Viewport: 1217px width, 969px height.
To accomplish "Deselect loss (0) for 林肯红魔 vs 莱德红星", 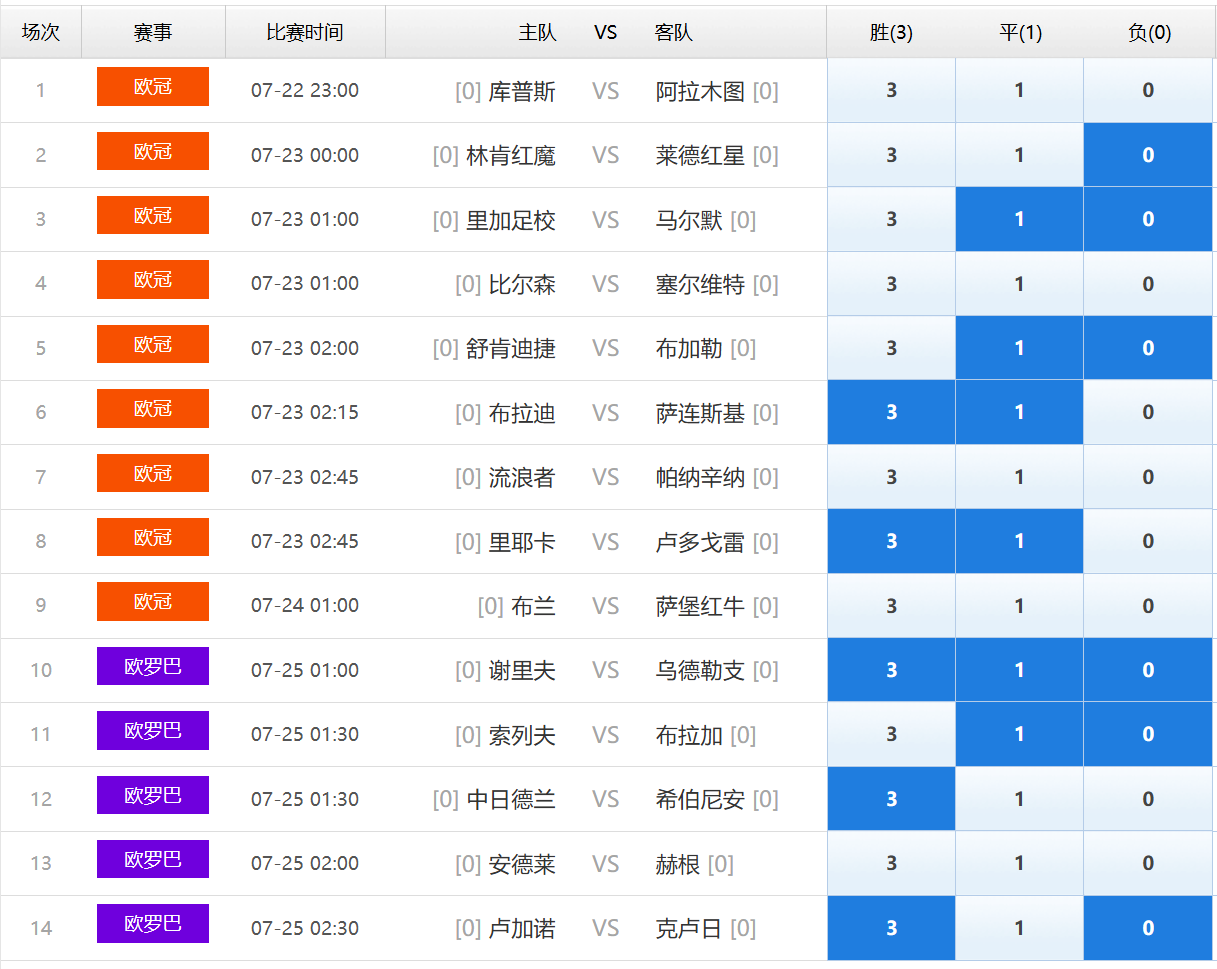I will click(1148, 155).
